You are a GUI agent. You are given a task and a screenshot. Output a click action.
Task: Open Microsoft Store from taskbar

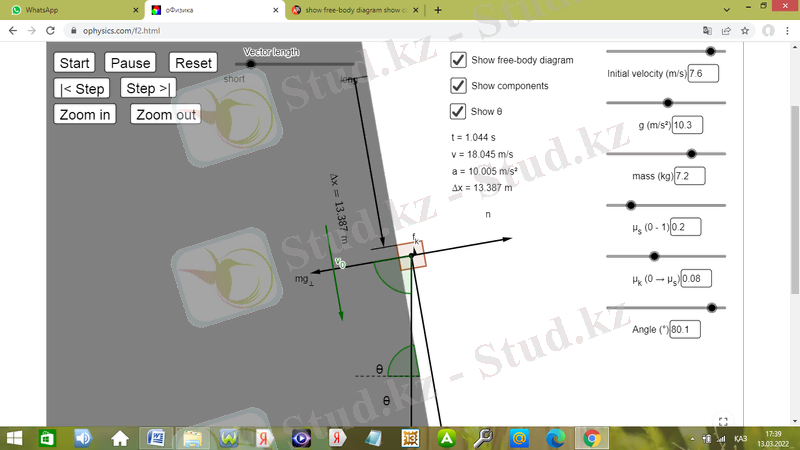tap(47, 438)
